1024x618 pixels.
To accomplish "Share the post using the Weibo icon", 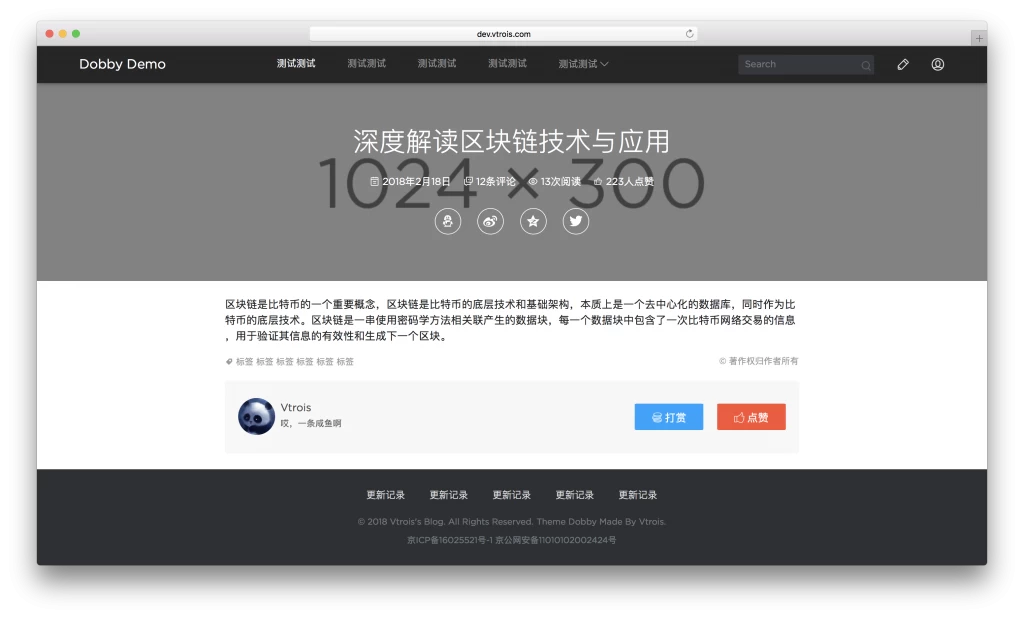I will pos(490,221).
